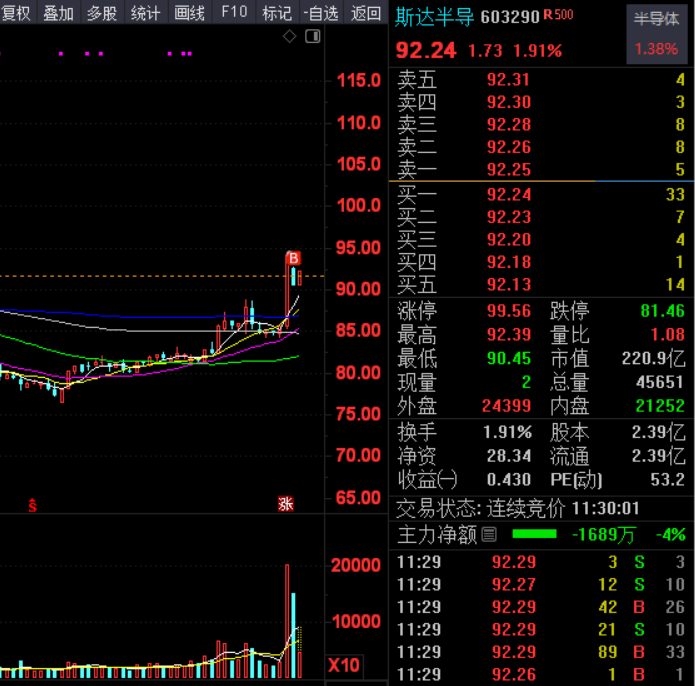Click the 跌停 value 81.46
695x686 pixels.
[x=663, y=311]
